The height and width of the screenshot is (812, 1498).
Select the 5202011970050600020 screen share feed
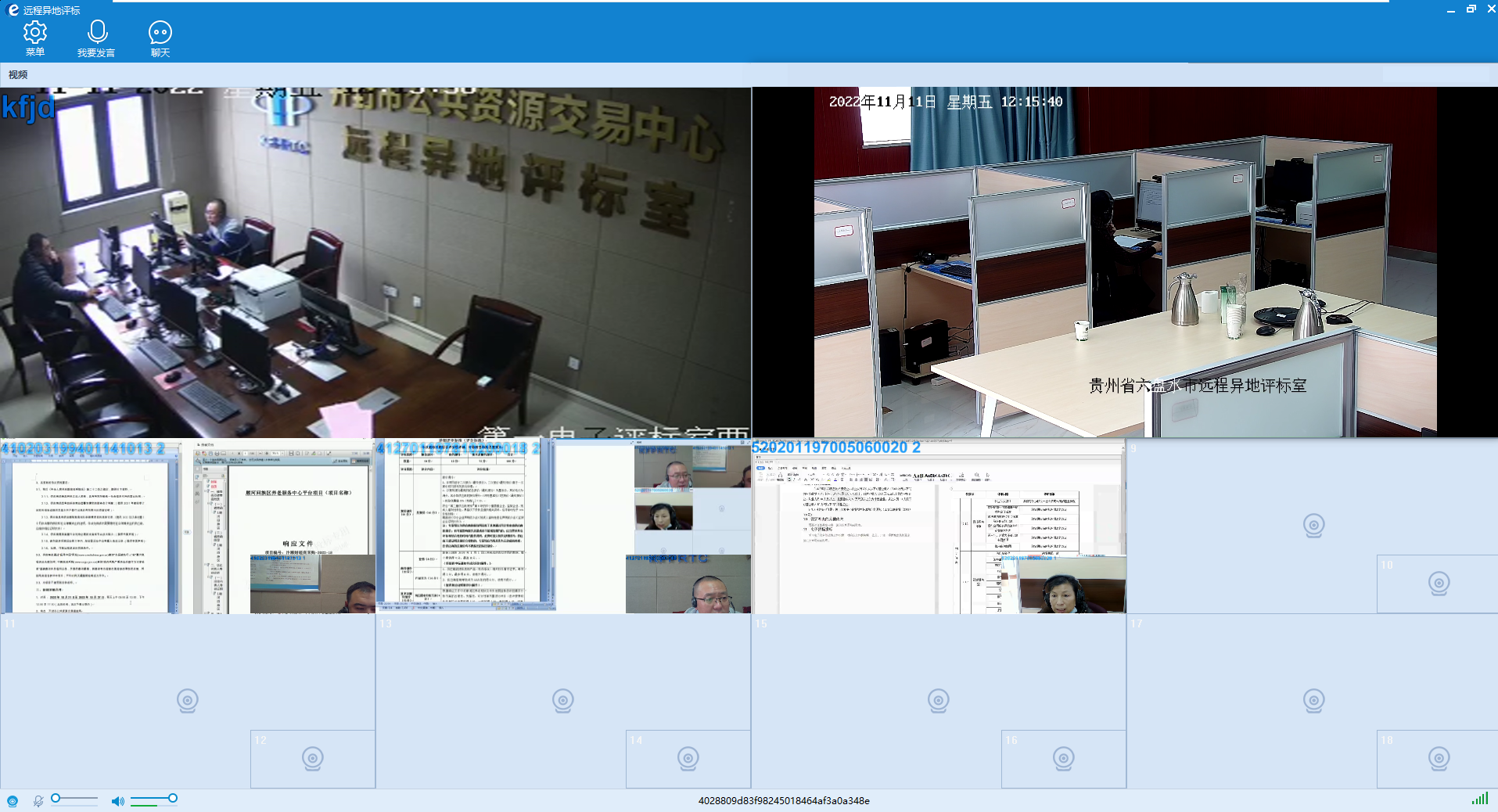point(939,526)
